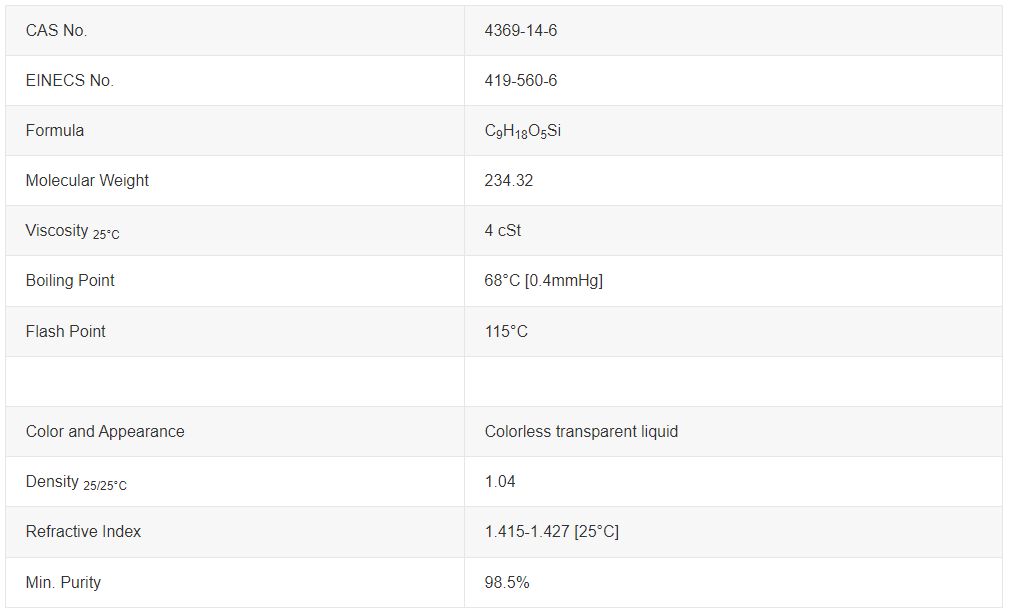Select the 115°C flash point value
The height and width of the screenshot is (615, 1011).
click(x=506, y=331)
